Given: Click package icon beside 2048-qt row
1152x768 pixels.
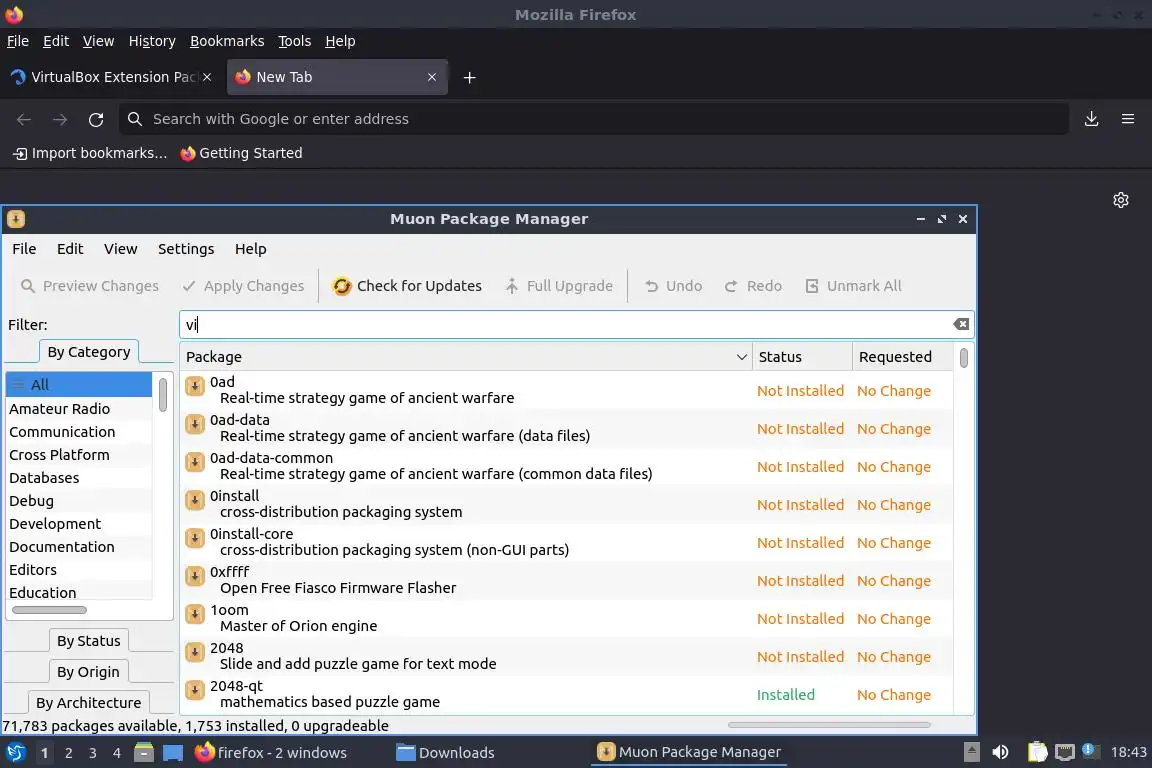Looking at the screenshot, I should 195,690.
